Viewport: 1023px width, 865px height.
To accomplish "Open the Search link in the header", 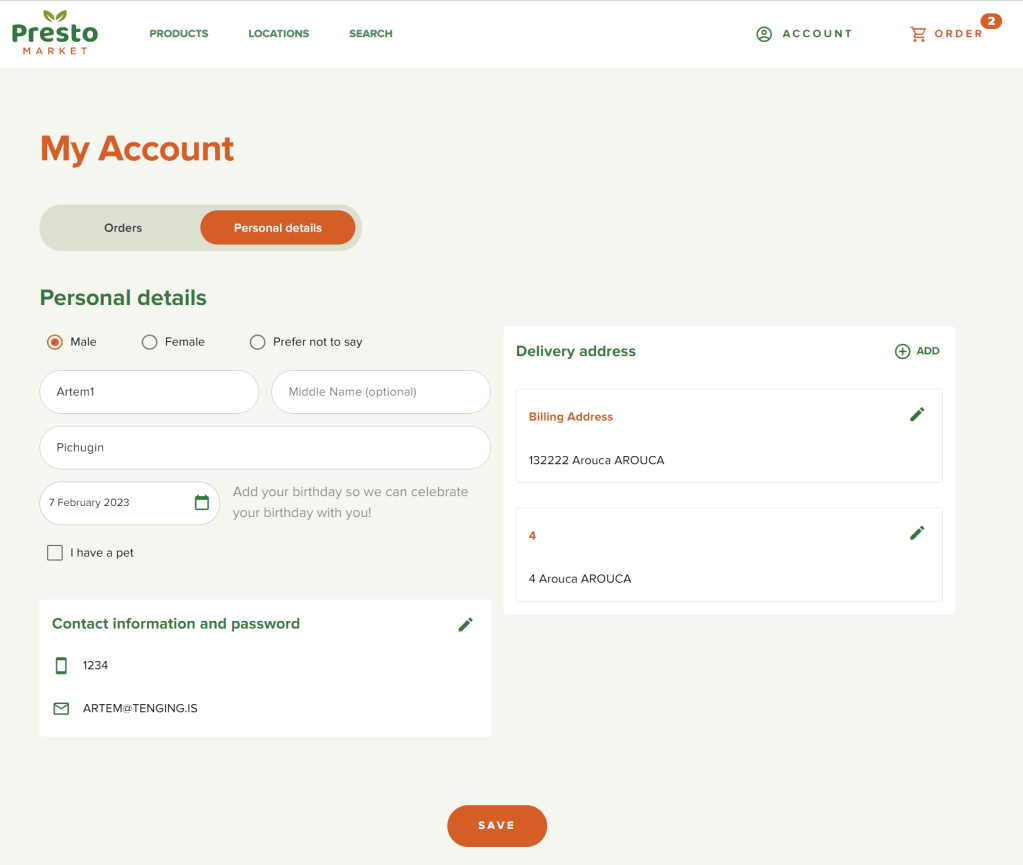I will pyautogui.click(x=370, y=34).
